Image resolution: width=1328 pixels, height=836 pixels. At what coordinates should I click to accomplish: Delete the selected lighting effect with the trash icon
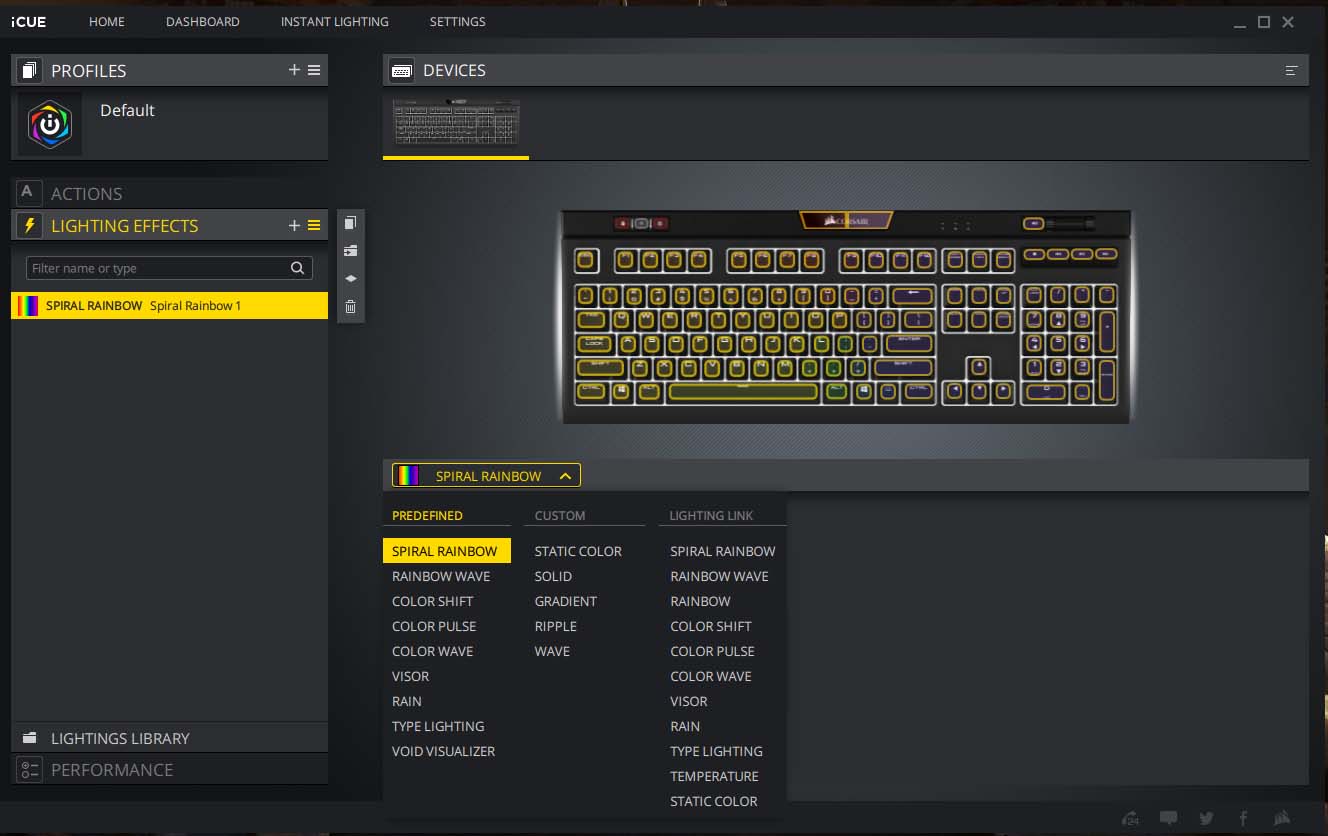(x=350, y=307)
